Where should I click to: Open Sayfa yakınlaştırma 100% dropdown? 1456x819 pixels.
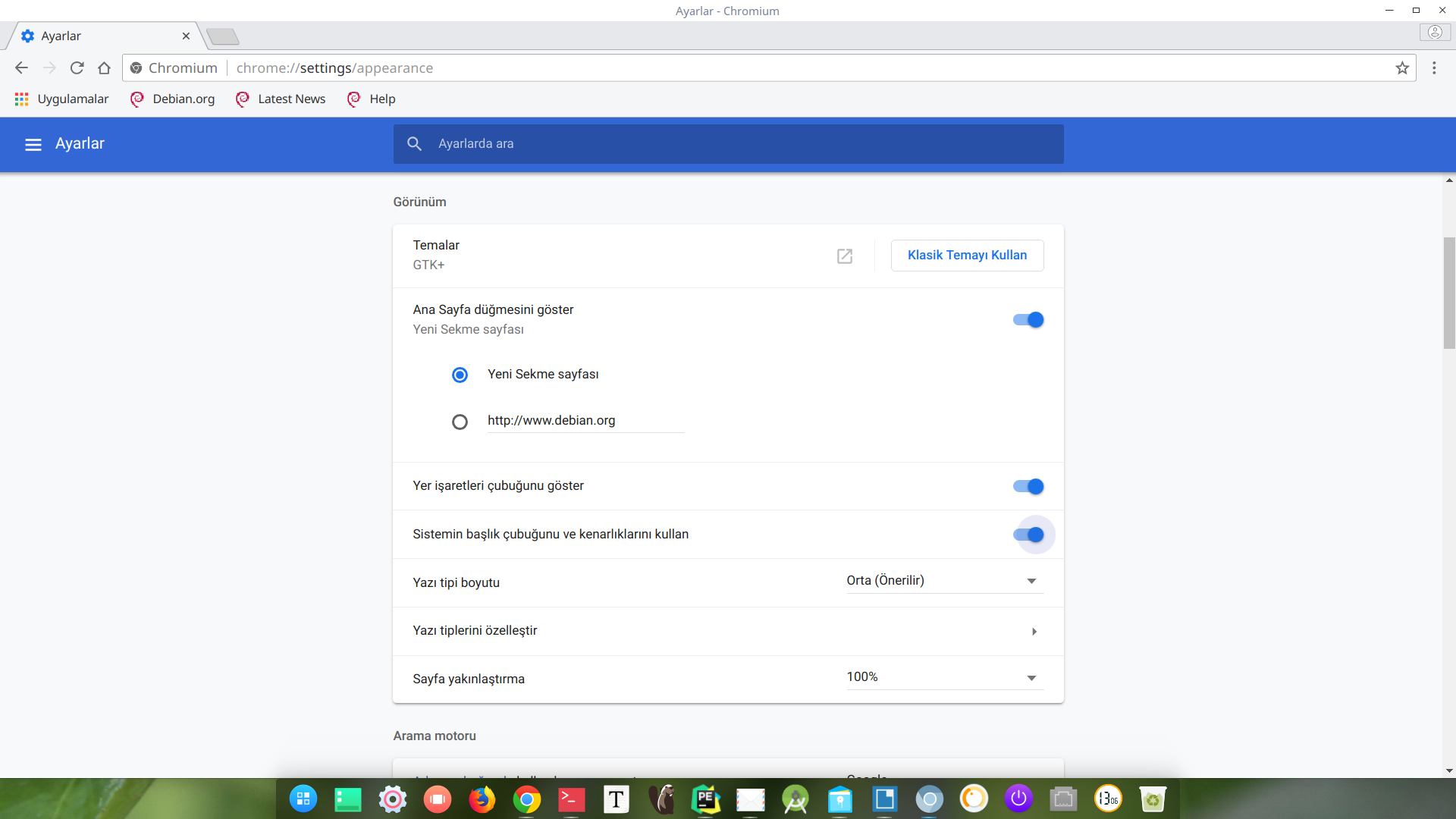pos(944,677)
